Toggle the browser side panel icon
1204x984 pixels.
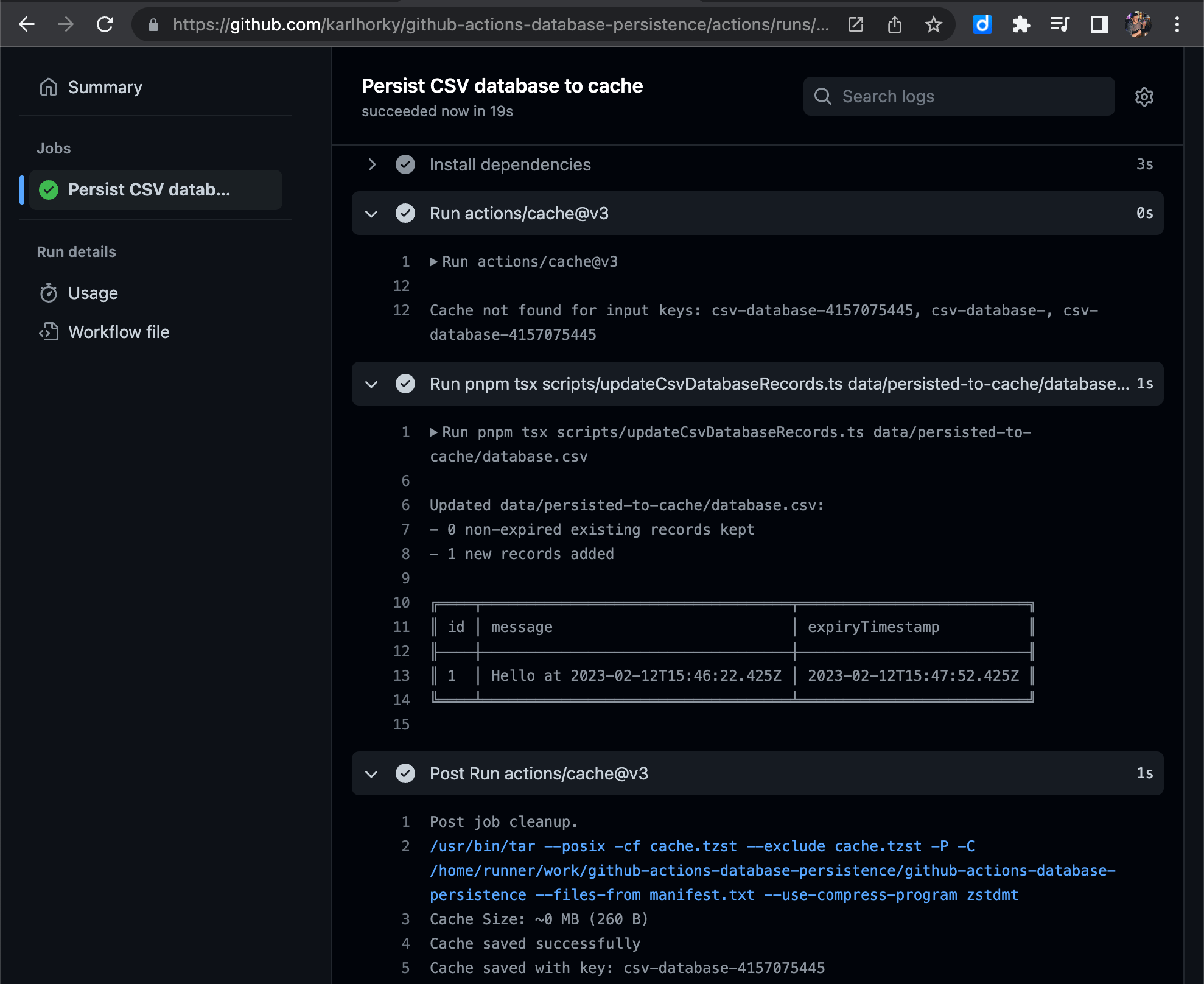(1099, 24)
